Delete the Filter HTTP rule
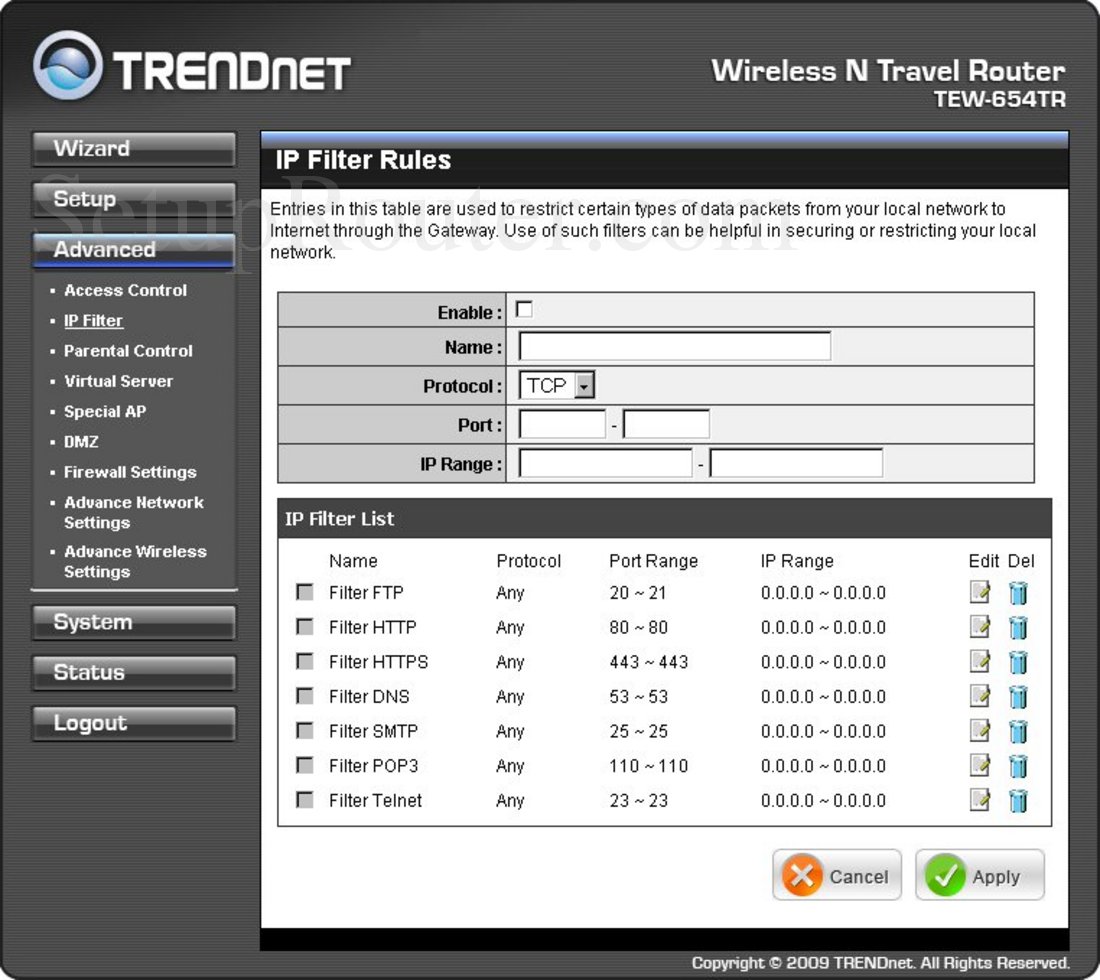The image size is (1100, 980). [1019, 627]
